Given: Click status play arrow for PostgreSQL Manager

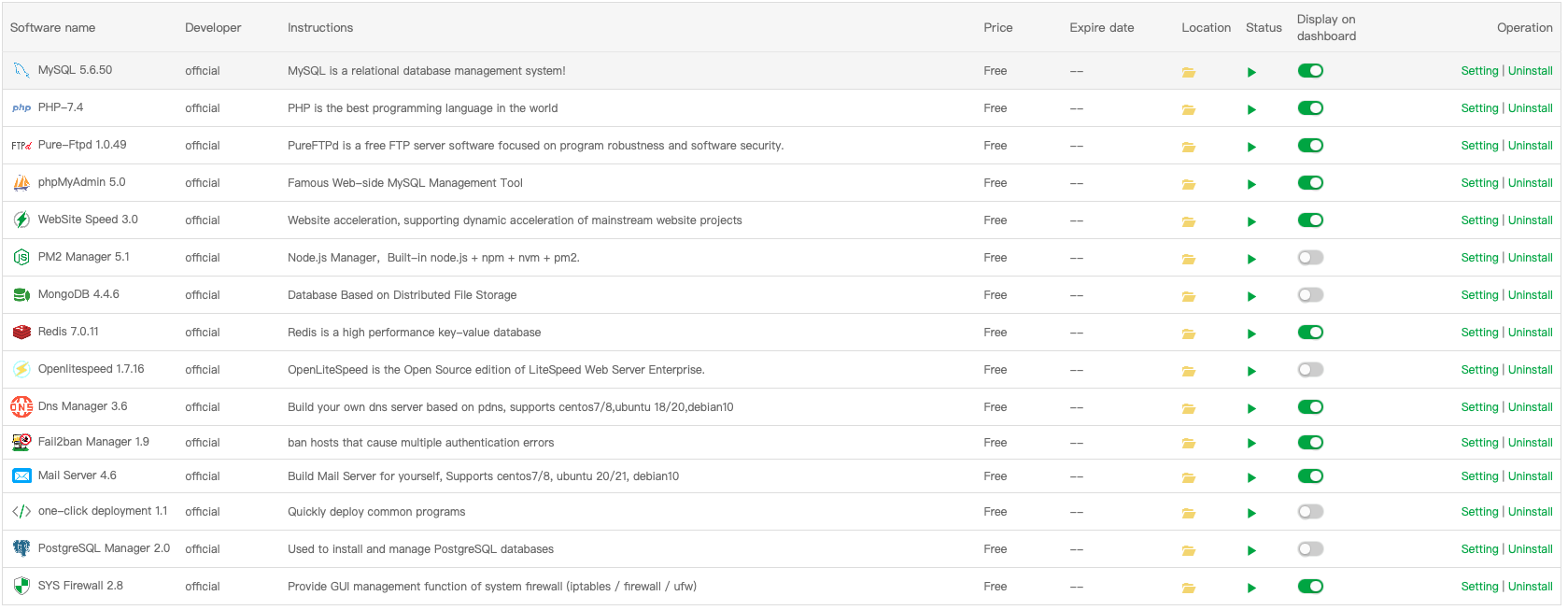Looking at the screenshot, I should (1251, 550).
